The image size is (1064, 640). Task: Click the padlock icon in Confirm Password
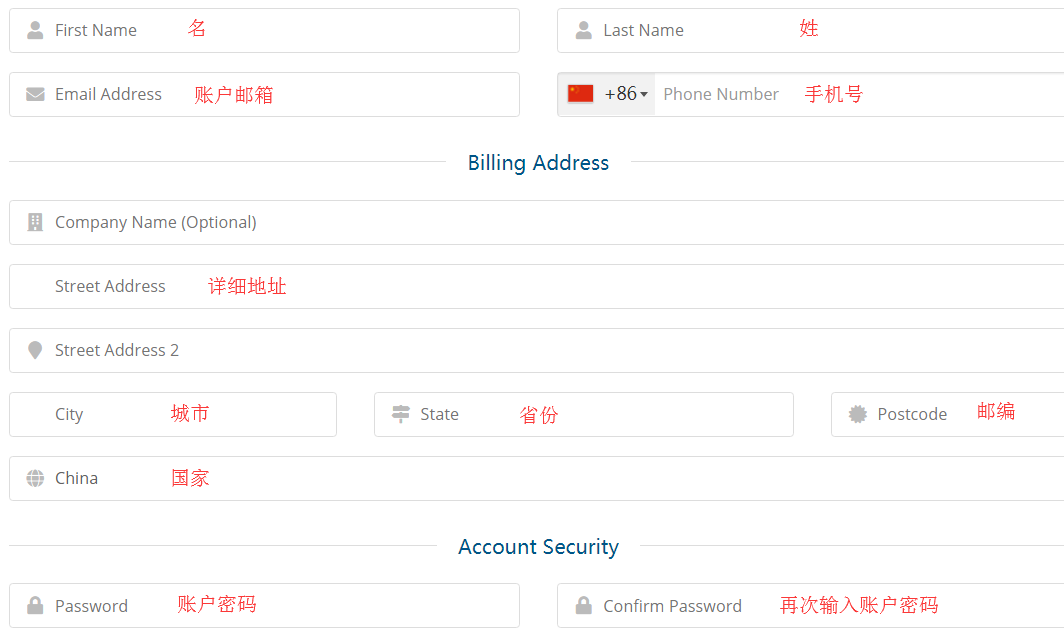click(x=584, y=605)
